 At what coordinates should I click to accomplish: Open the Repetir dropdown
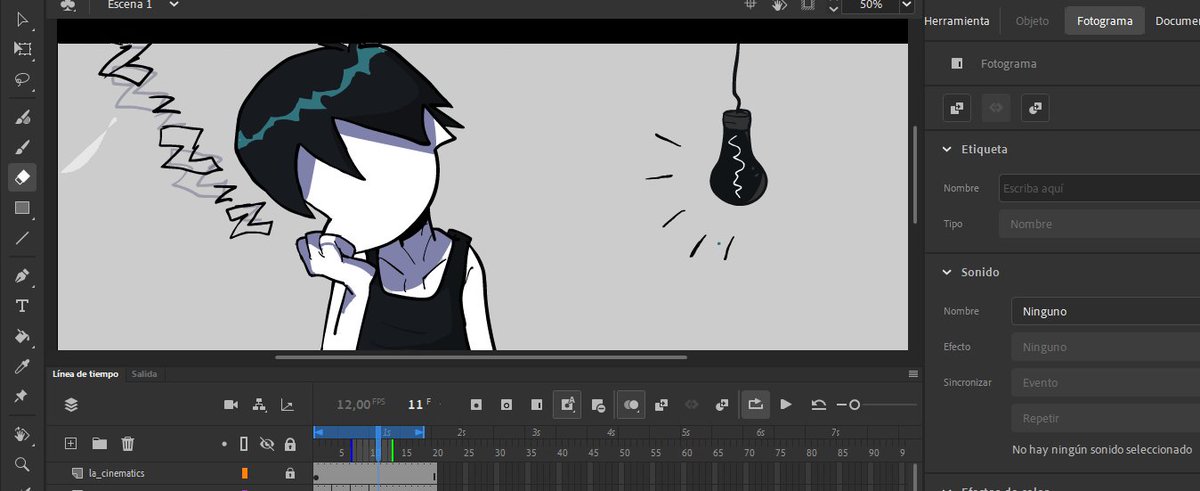tap(1105, 418)
